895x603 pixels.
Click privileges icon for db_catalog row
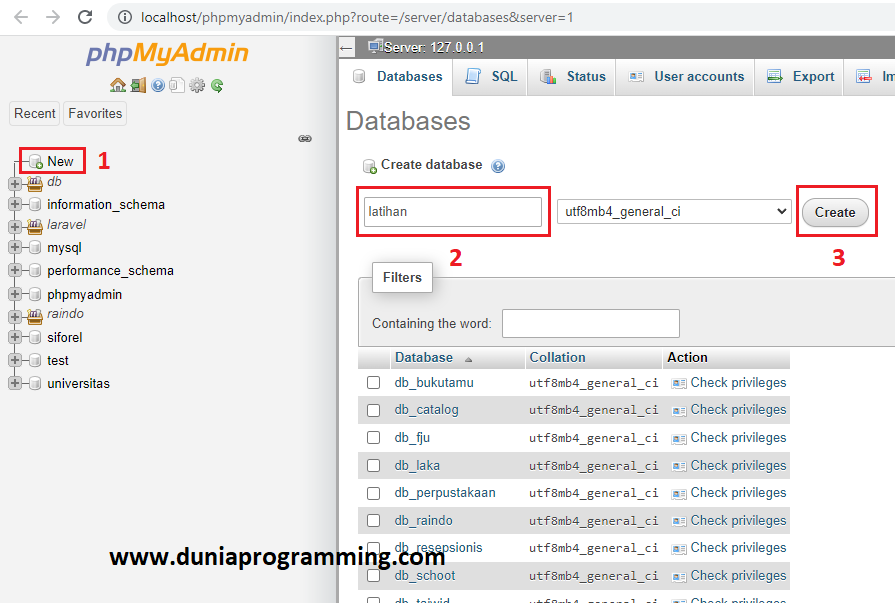tap(679, 411)
